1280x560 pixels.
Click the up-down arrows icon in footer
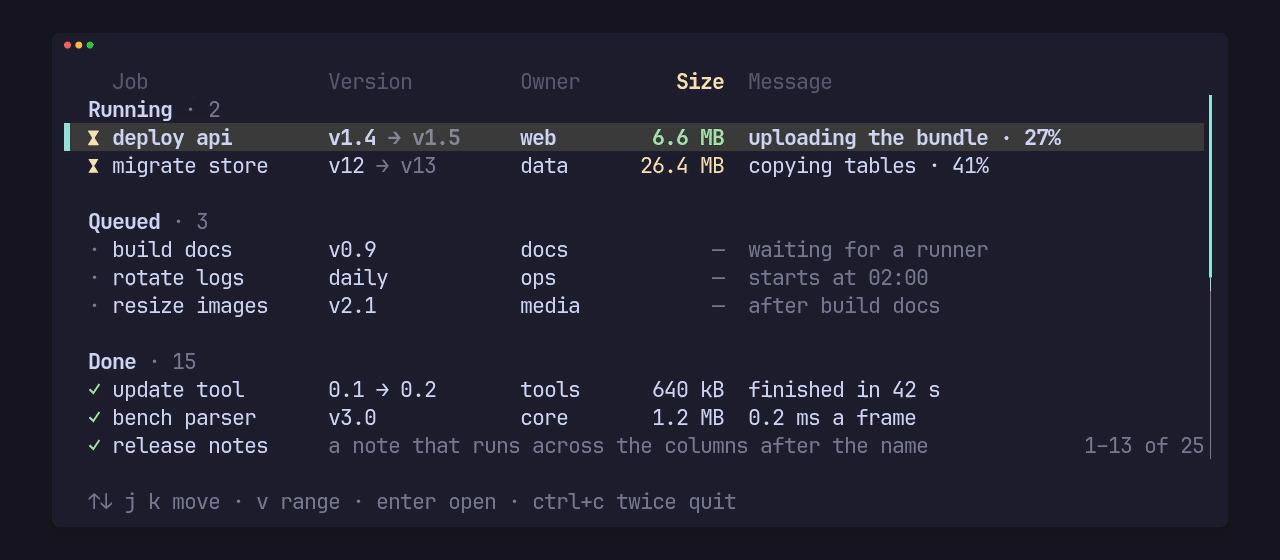pos(100,502)
